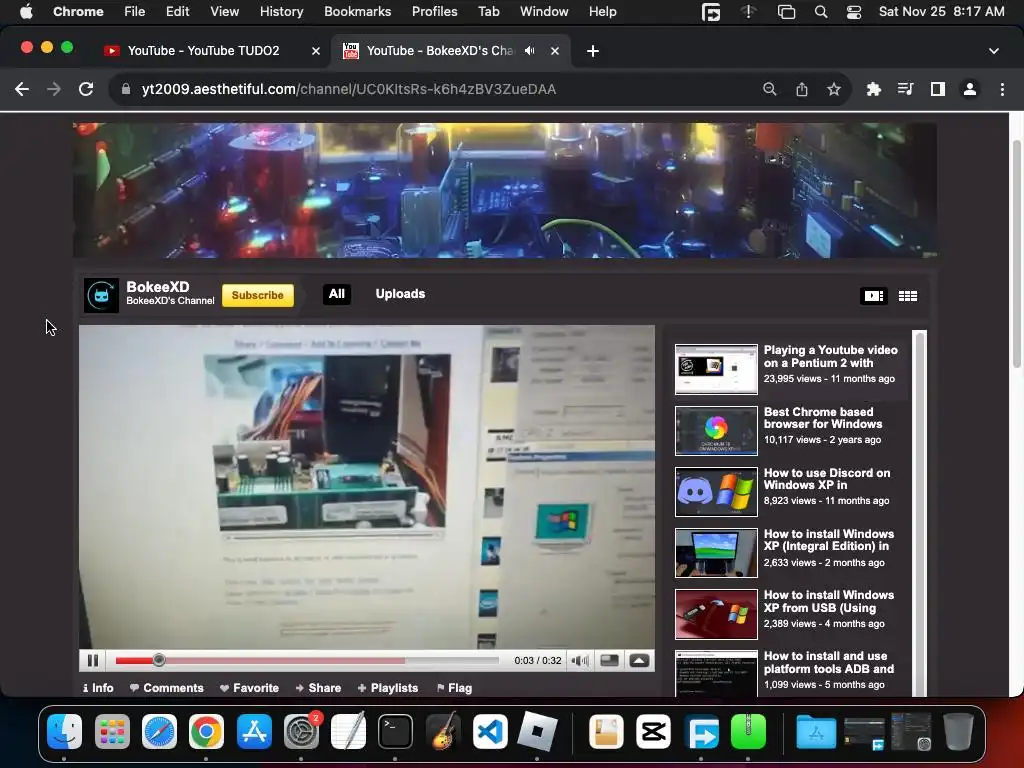Open the Comments section
Image resolution: width=1024 pixels, height=768 pixels.
pos(167,688)
